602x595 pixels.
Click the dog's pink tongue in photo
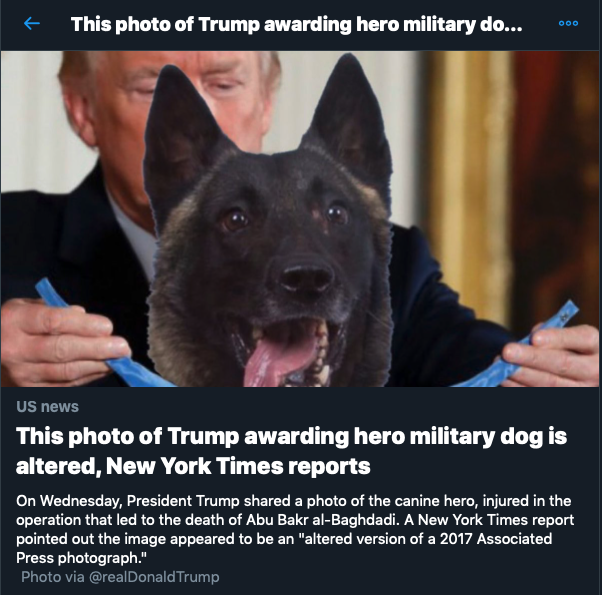(x=279, y=359)
